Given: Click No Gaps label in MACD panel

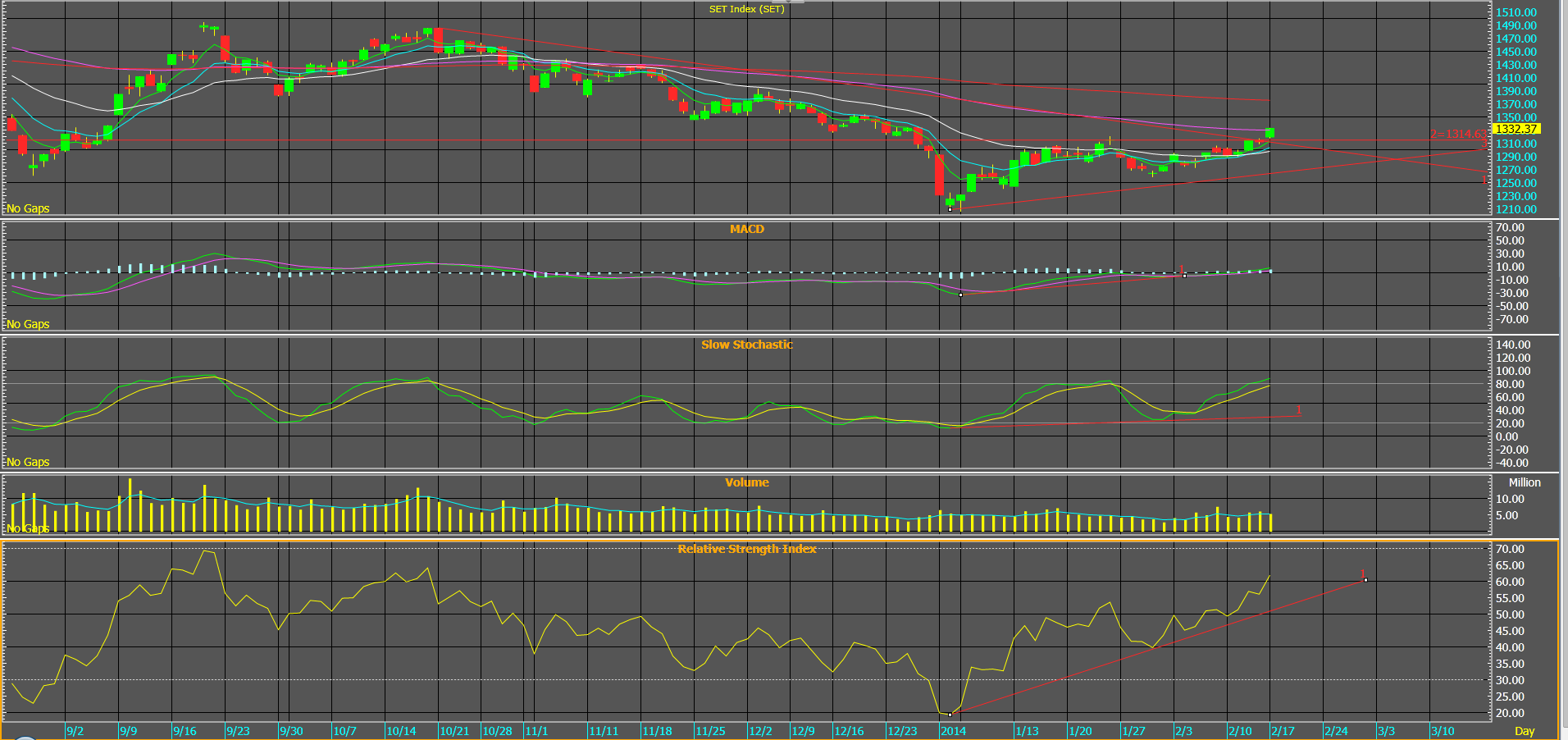Looking at the screenshot, I should [28, 324].
